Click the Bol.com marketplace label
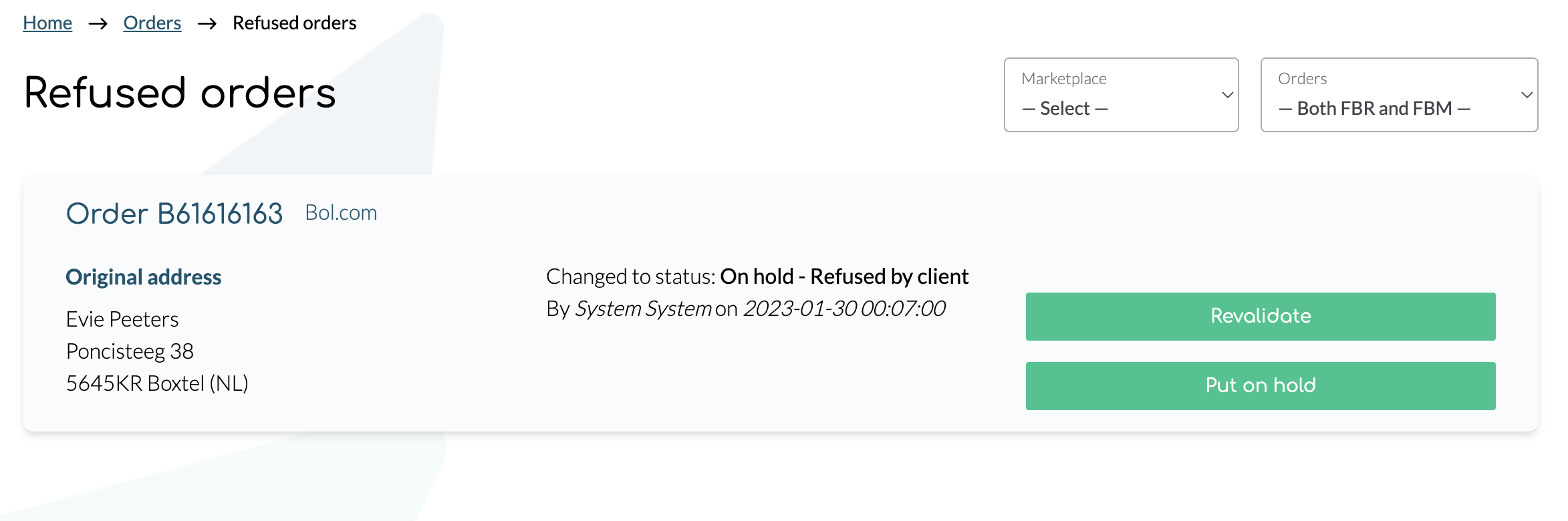The width and height of the screenshot is (1568, 521). click(x=341, y=212)
